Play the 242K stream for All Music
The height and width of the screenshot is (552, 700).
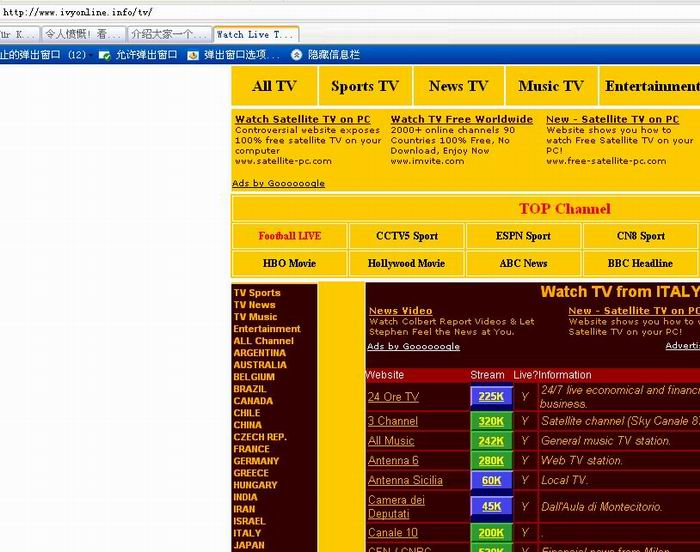[x=491, y=441]
